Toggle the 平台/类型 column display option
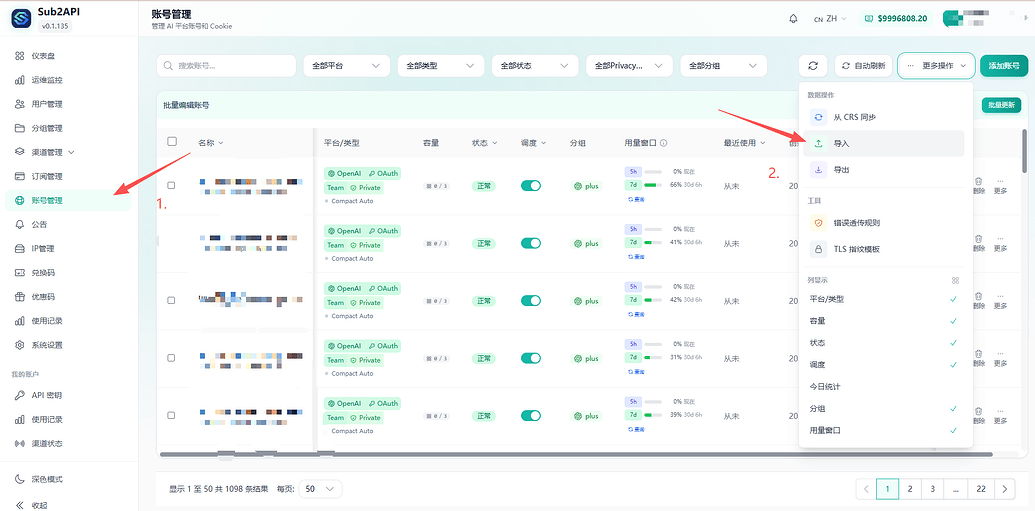This screenshot has width=1035, height=511. pos(884,299)
